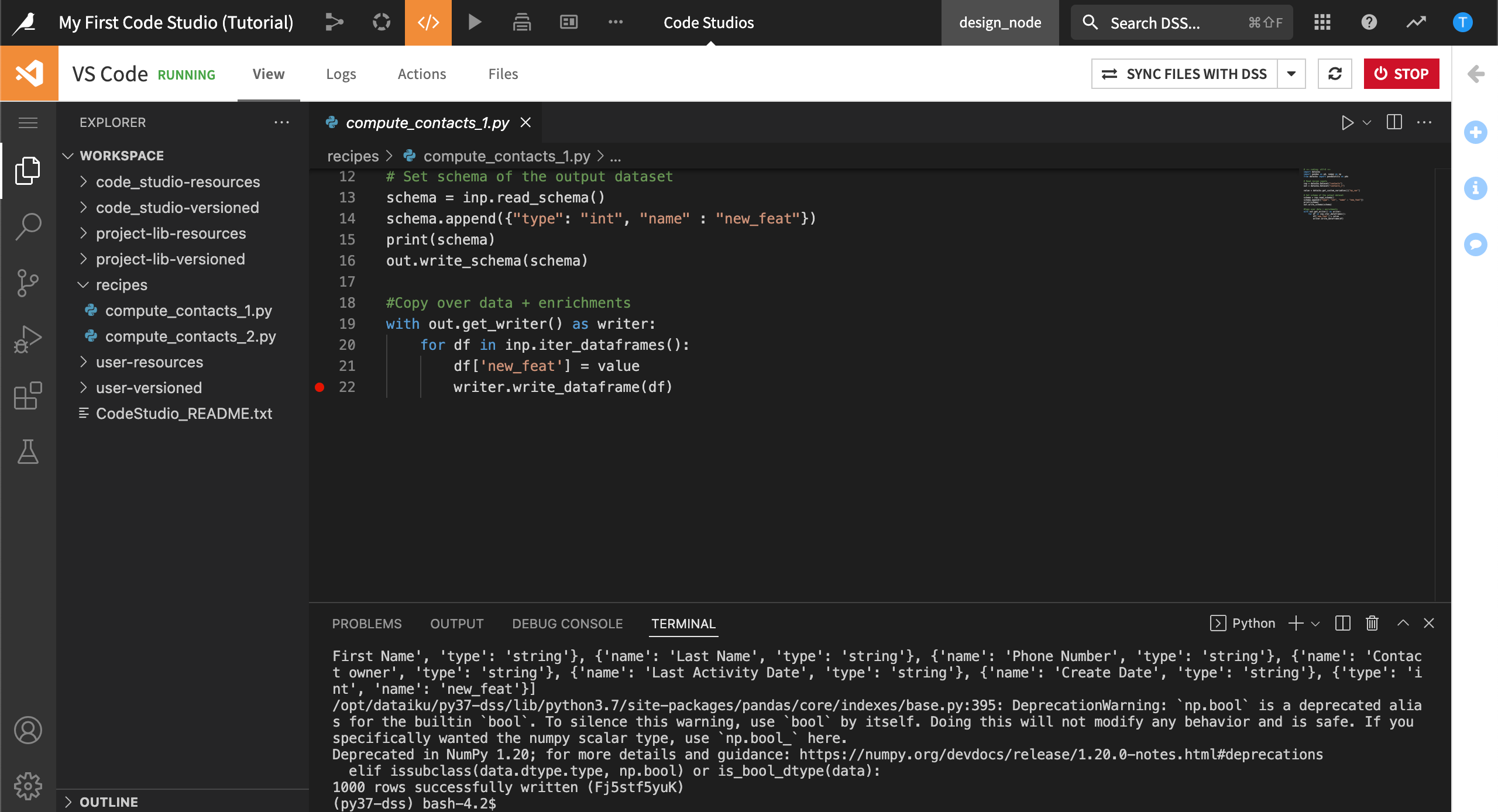
Task: Open the top bar more options ellipsis
Action: [616, 22]
